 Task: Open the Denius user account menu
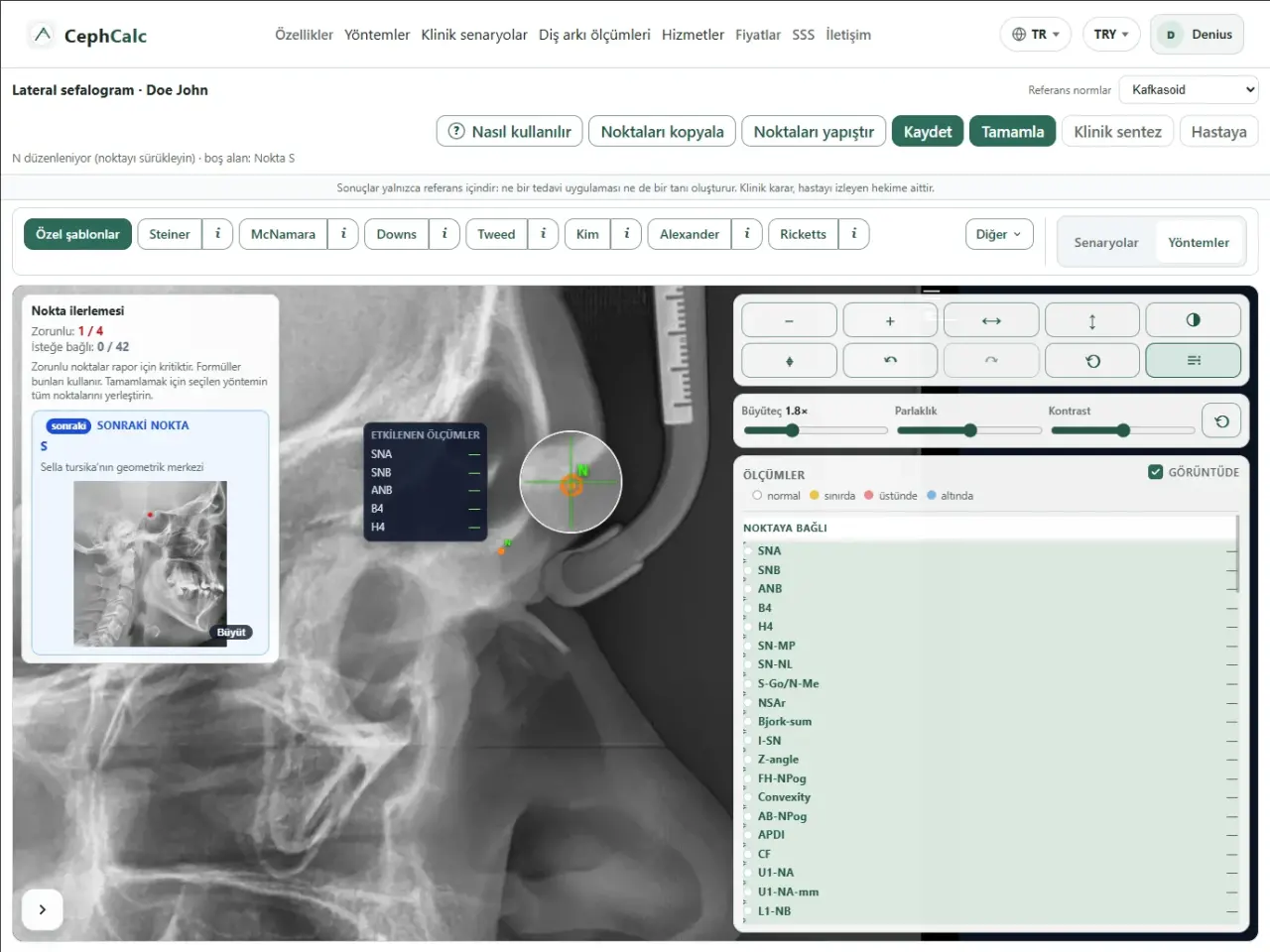click(1197, 35)
